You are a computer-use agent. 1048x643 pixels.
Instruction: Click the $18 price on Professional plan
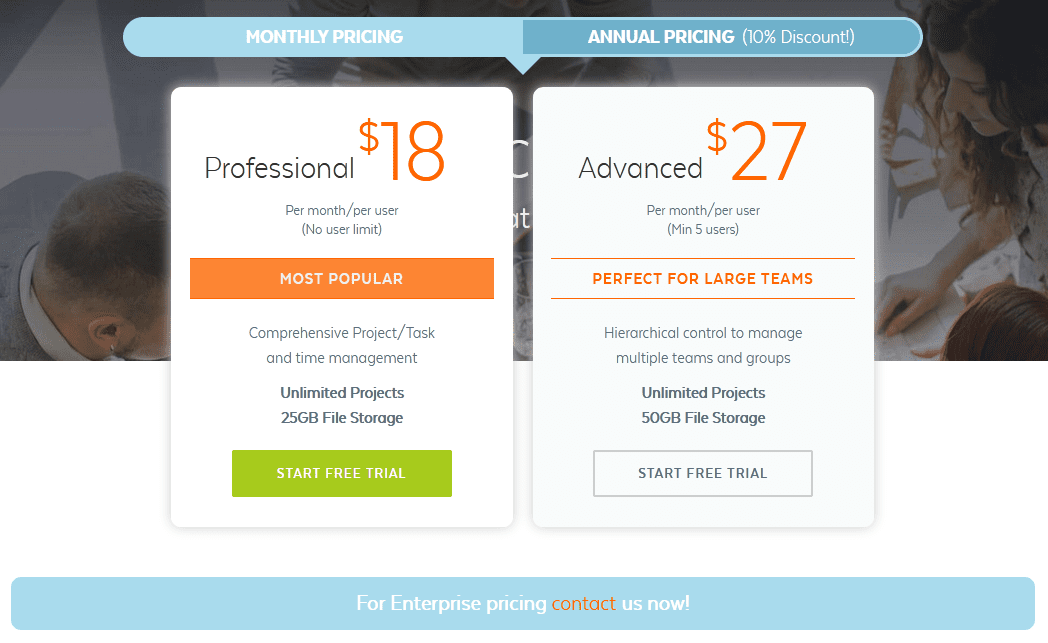click(x=404, y=150)
